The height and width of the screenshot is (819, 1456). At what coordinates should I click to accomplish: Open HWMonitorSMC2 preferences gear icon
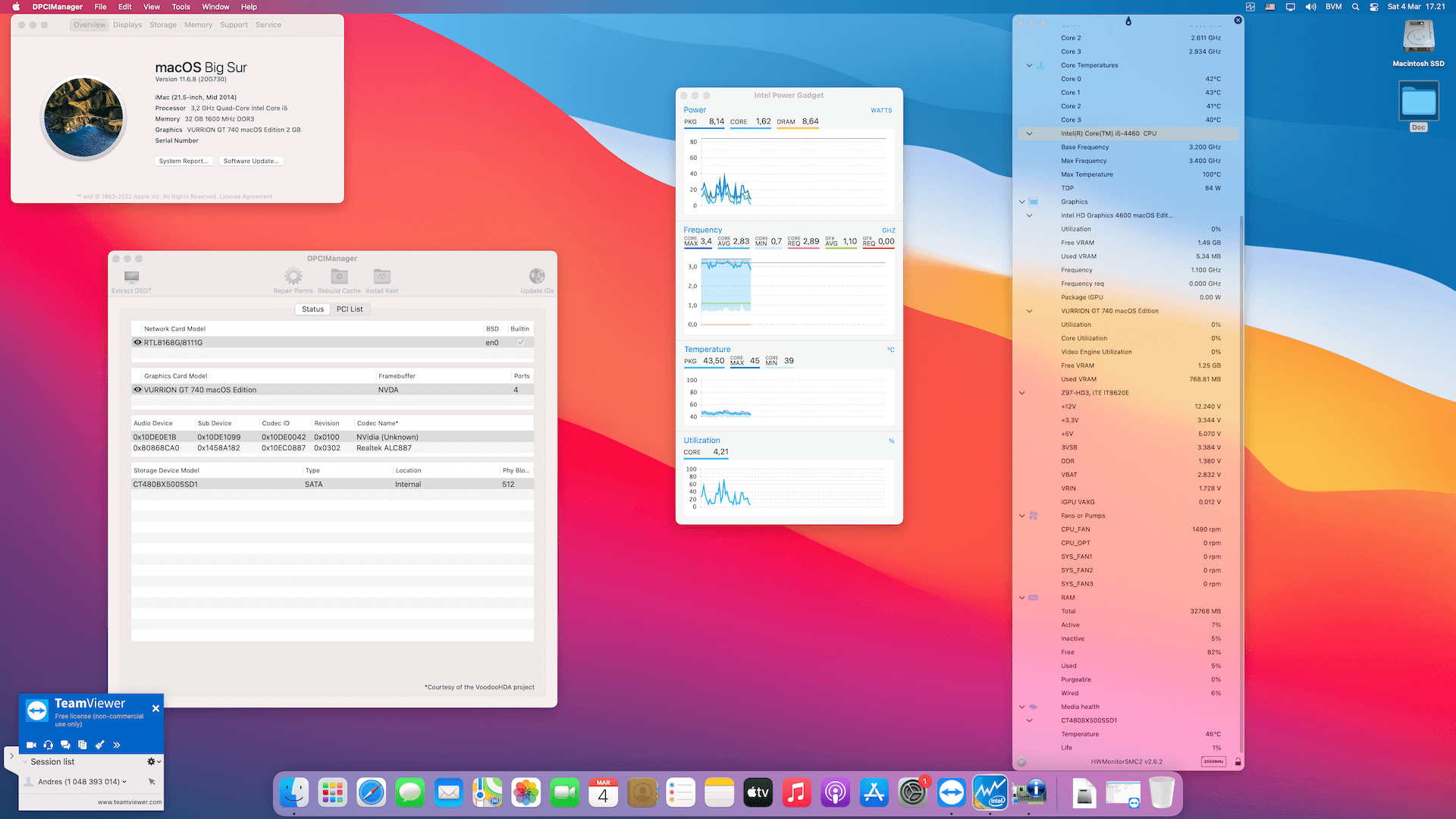1021,762
